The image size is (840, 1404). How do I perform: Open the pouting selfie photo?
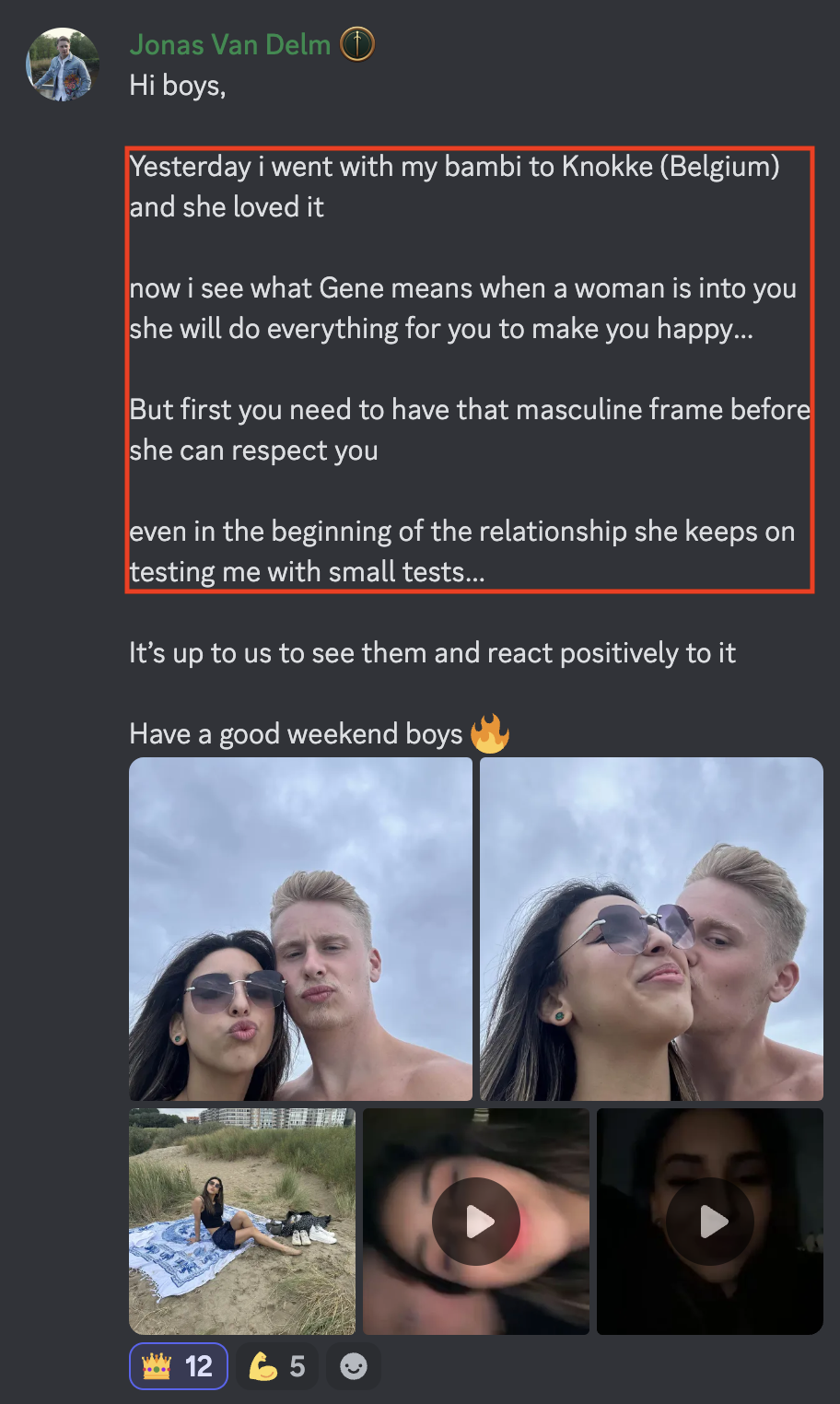[300, 929]
